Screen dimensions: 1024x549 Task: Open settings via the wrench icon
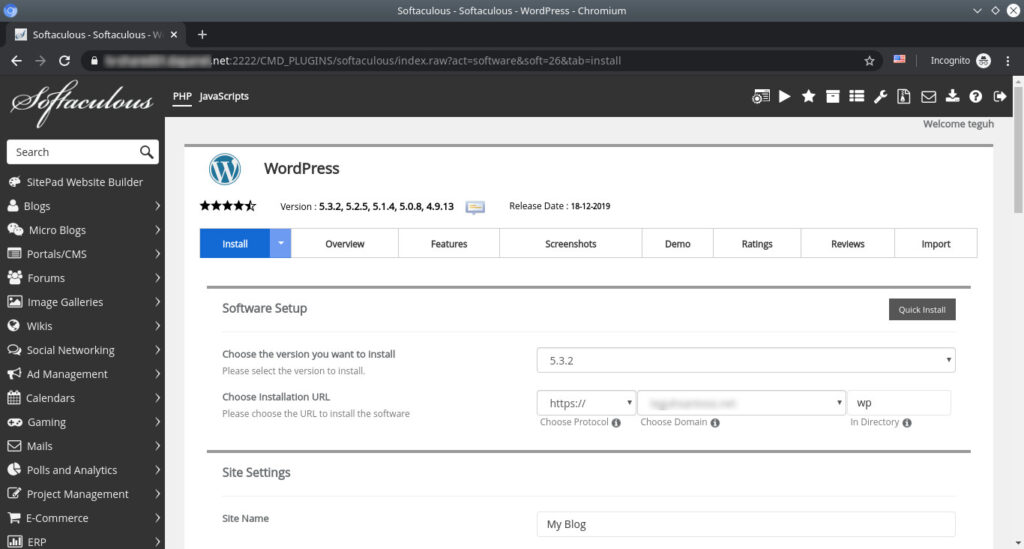pyautogui.click(x=880, y=97)
